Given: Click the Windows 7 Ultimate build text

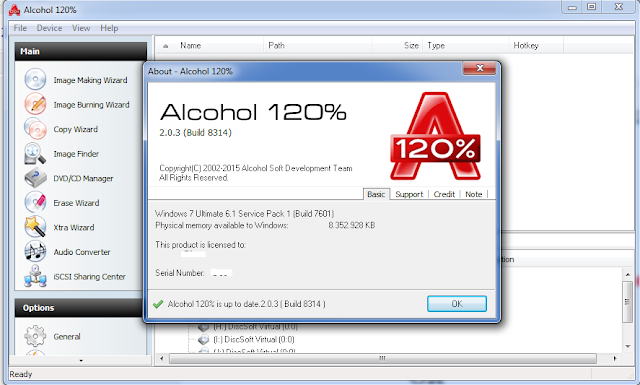Looking at the screenshot, I should (x=244, y=214).
